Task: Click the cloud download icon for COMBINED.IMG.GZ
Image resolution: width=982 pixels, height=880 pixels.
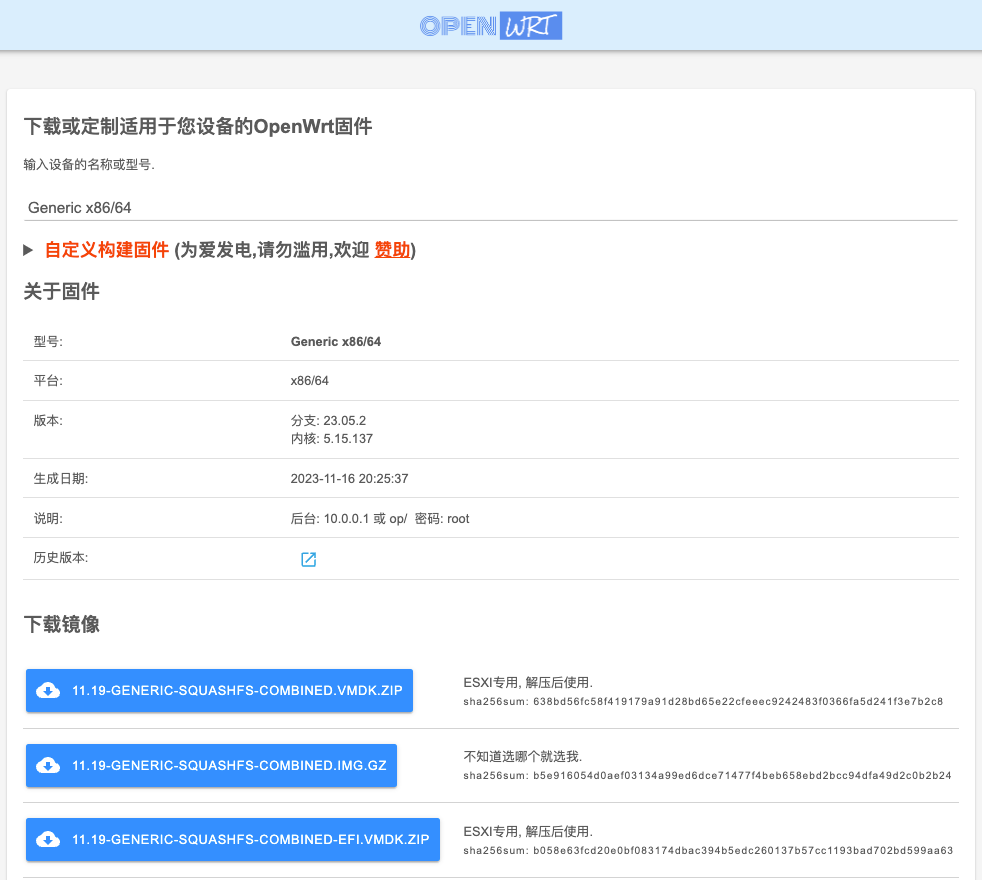Action: (47, 765)
